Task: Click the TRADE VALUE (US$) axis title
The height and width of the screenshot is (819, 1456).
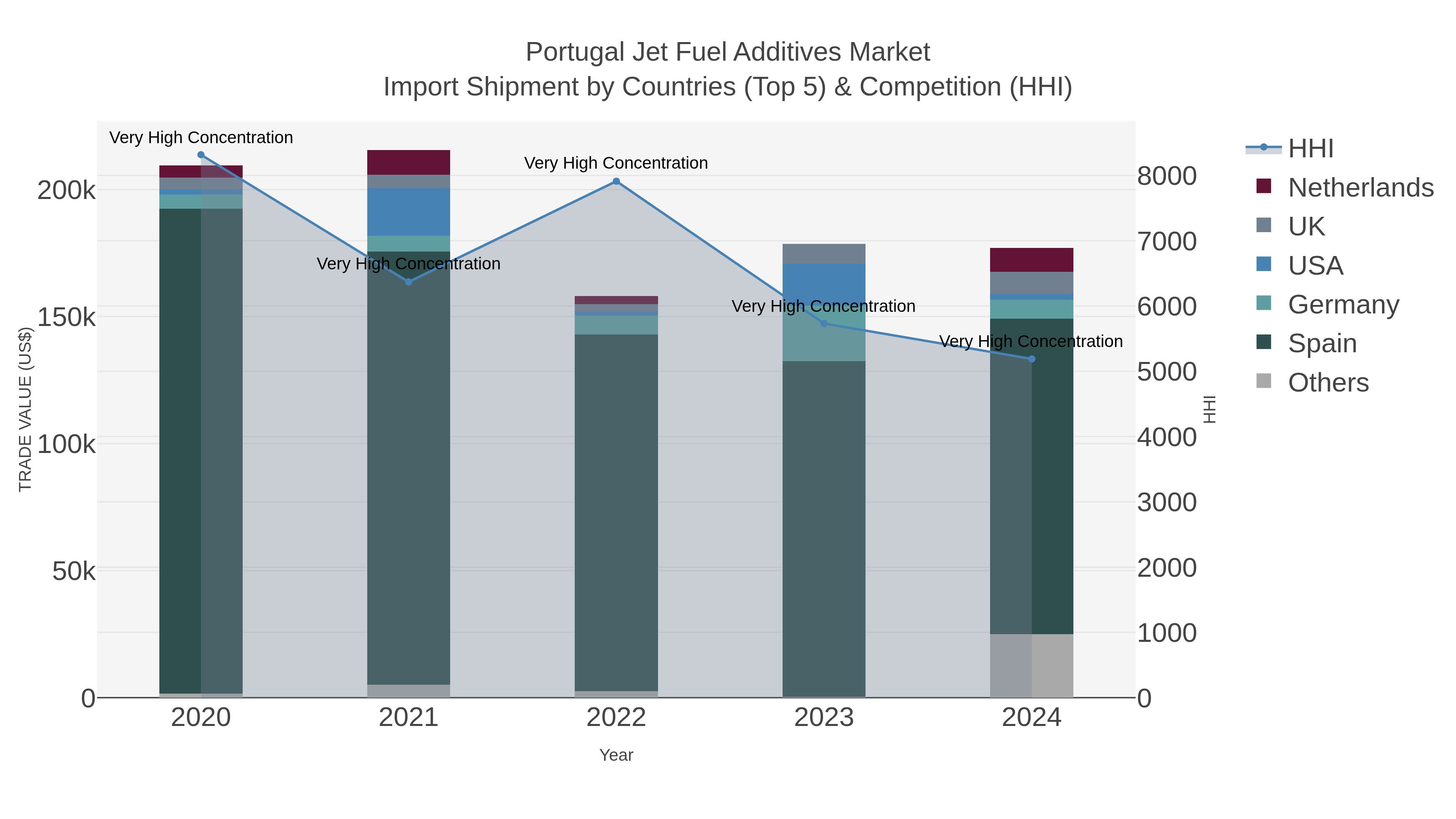Action: (25, 409)
